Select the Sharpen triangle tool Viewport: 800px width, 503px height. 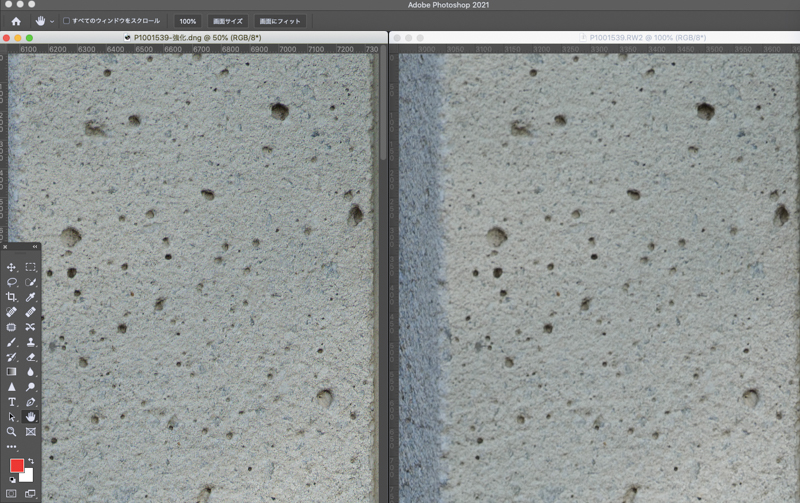(11, 387)
